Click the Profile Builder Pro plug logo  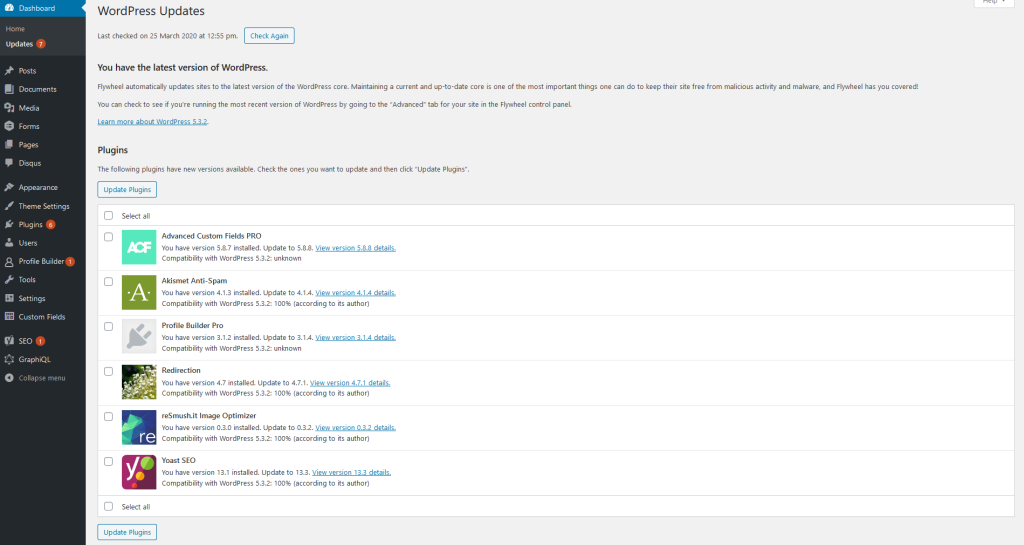[139, 337]
